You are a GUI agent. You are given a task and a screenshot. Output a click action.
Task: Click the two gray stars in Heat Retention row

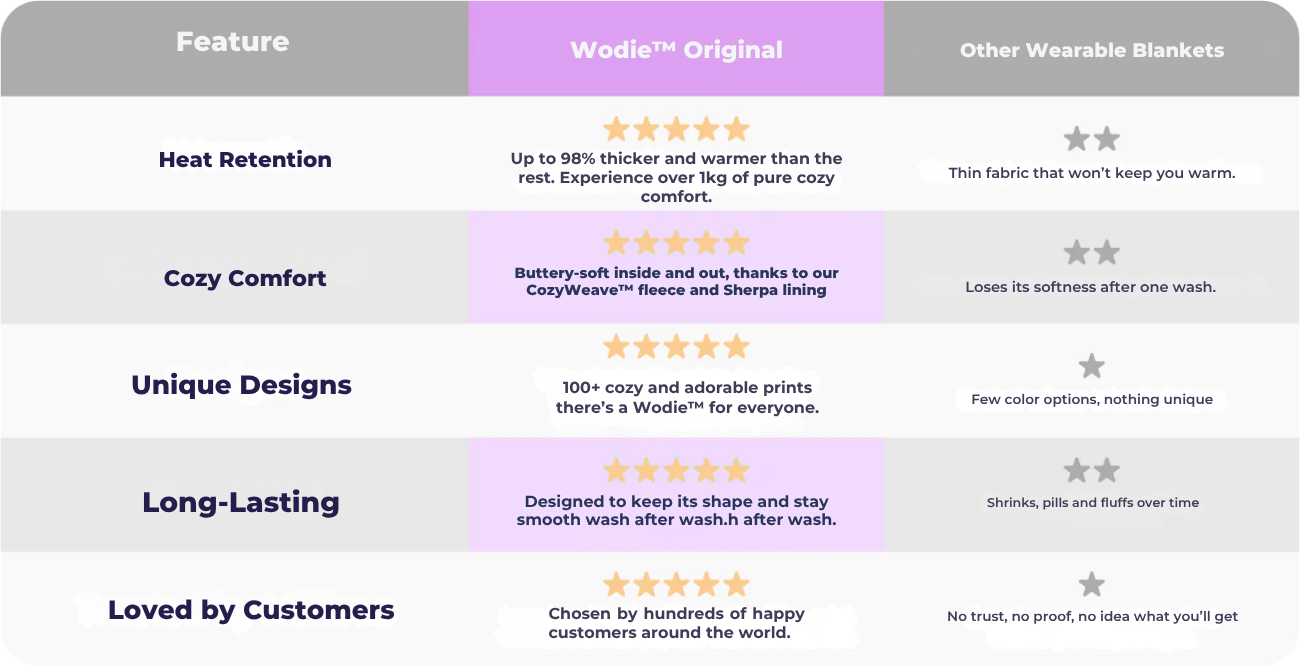1091,139
